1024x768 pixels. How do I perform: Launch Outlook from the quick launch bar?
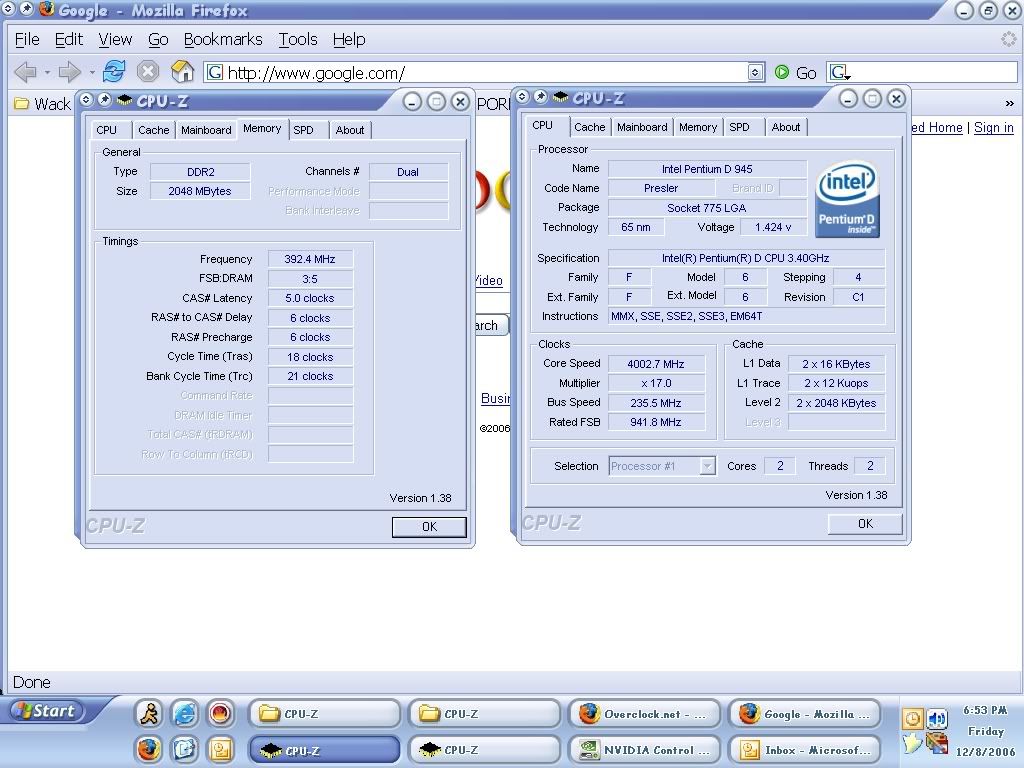221,750
